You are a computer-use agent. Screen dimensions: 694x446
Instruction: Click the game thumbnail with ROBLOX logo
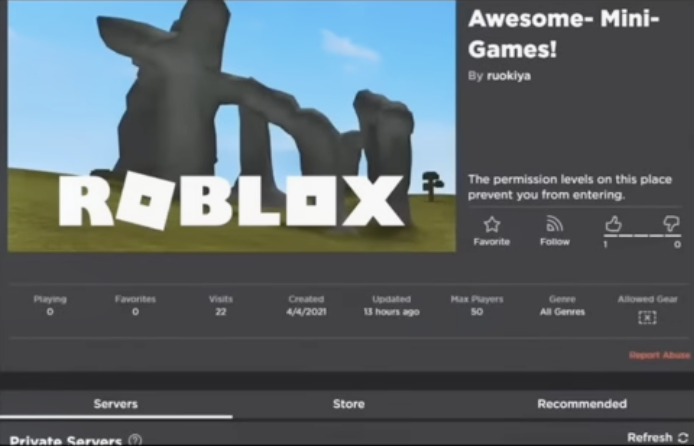pyautogui.click(x=232, y=126)
